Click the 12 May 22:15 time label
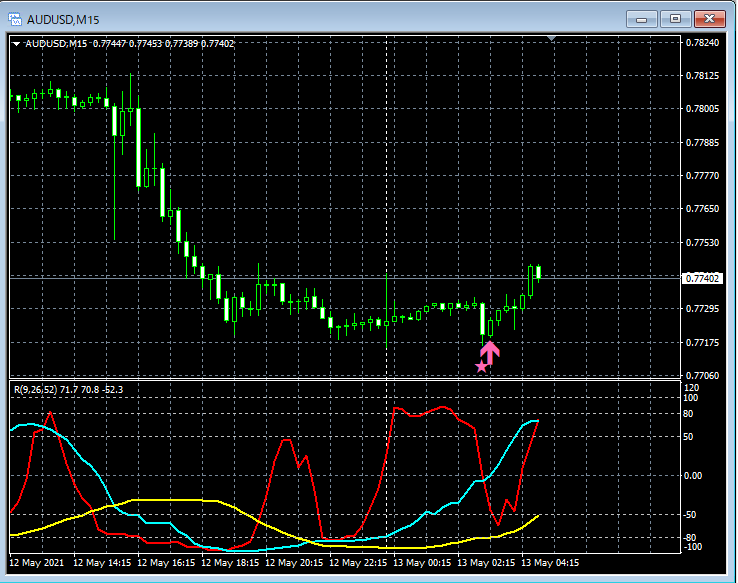738x583 pixels. coord(358,563)
